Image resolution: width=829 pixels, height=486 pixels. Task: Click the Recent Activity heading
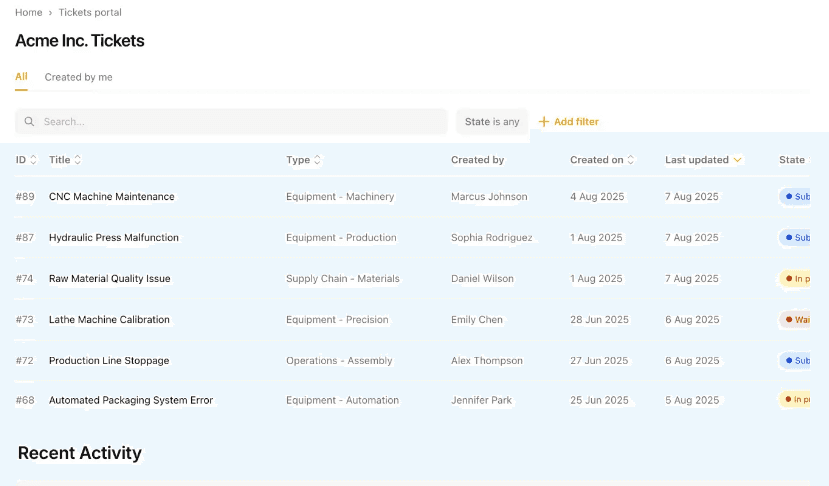80,453
